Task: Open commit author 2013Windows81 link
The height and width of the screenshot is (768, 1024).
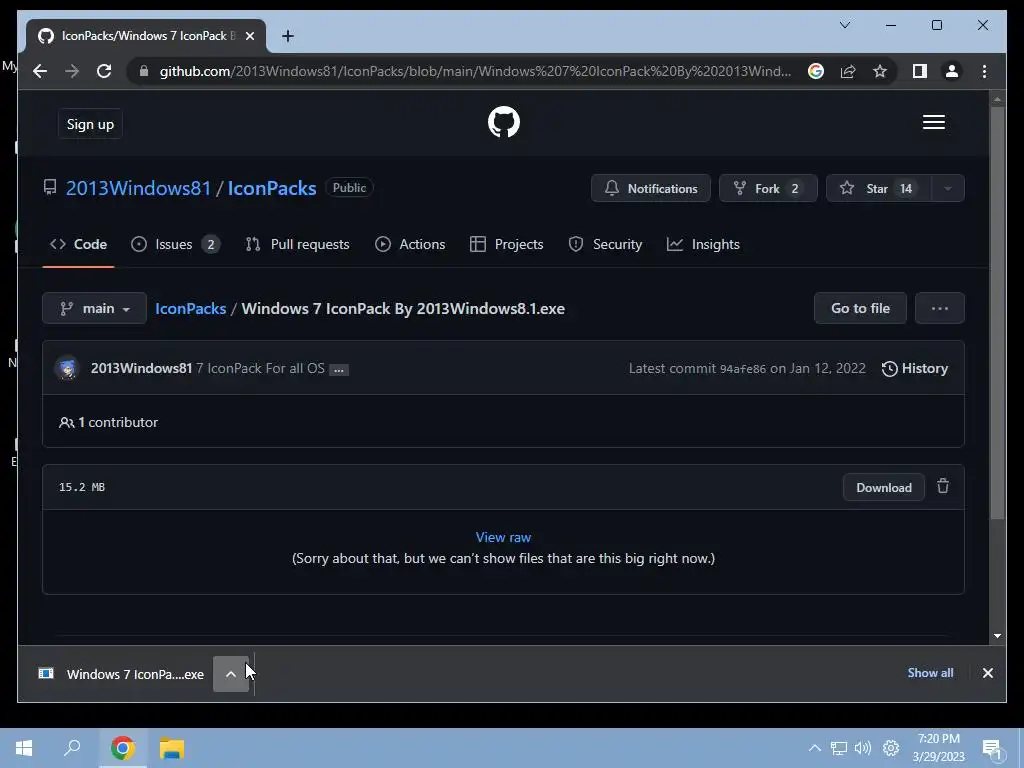Action: 141,368
